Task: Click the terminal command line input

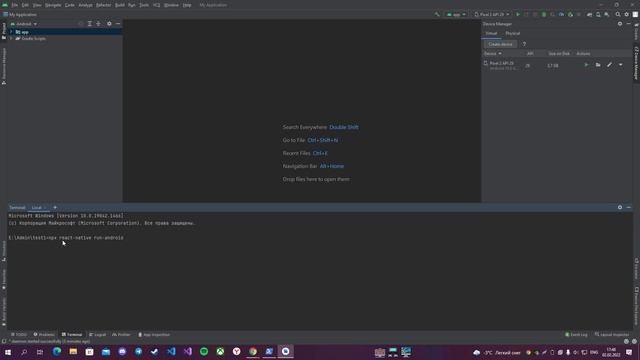Action: pyautogui.click(x=66, y=238)
